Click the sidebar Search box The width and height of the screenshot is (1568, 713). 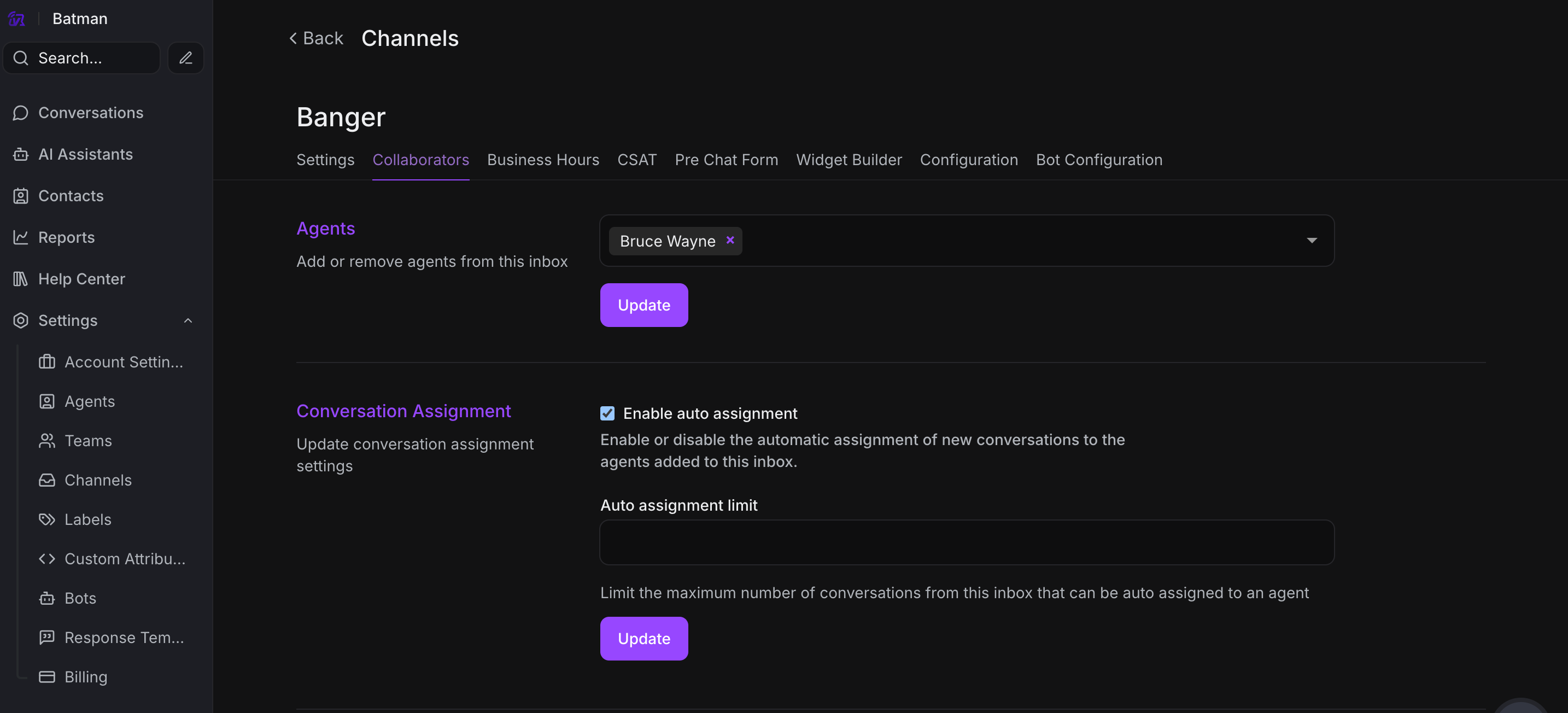(82, 58)
